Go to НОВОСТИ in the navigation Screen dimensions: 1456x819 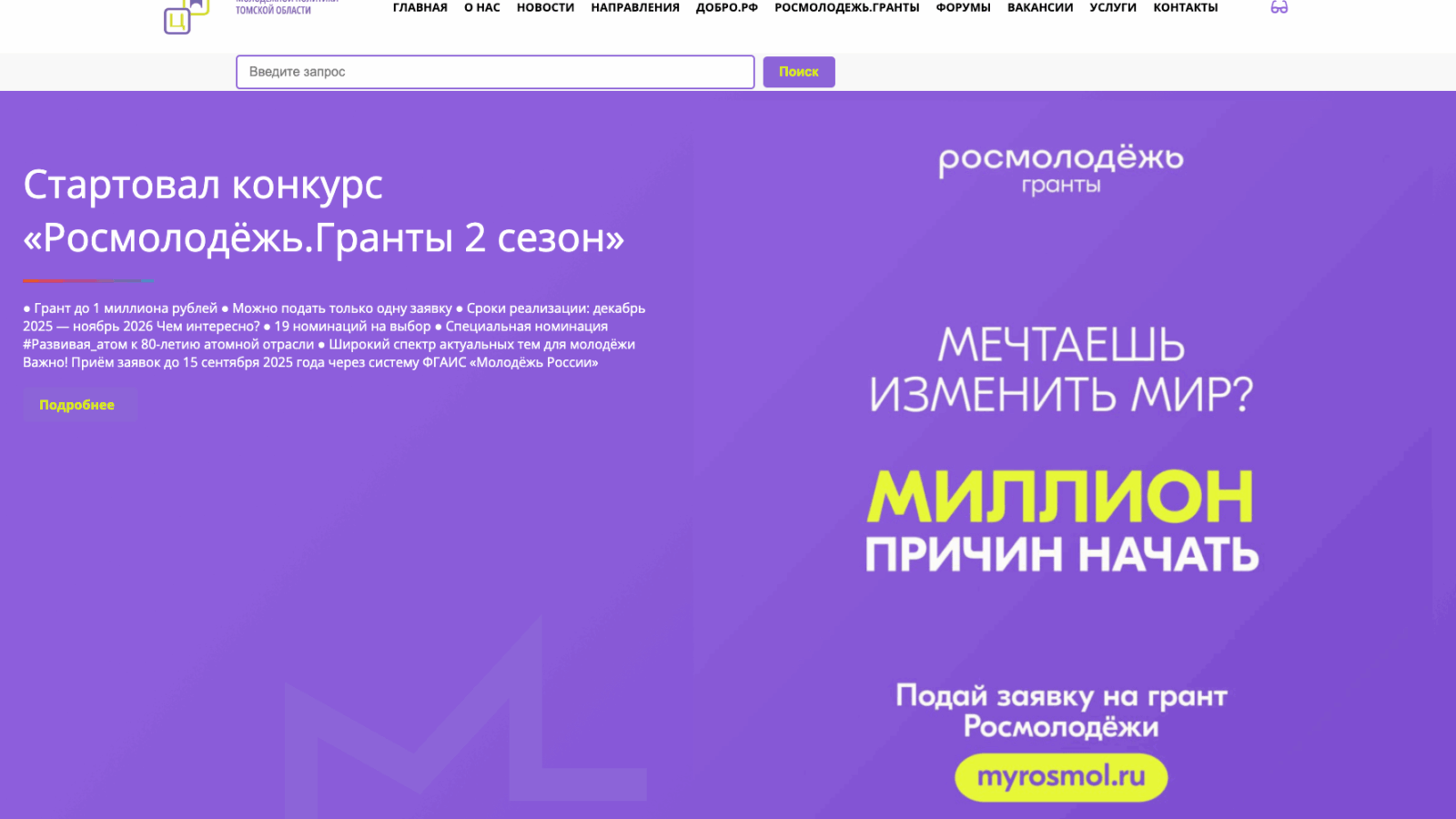(545, 7)
